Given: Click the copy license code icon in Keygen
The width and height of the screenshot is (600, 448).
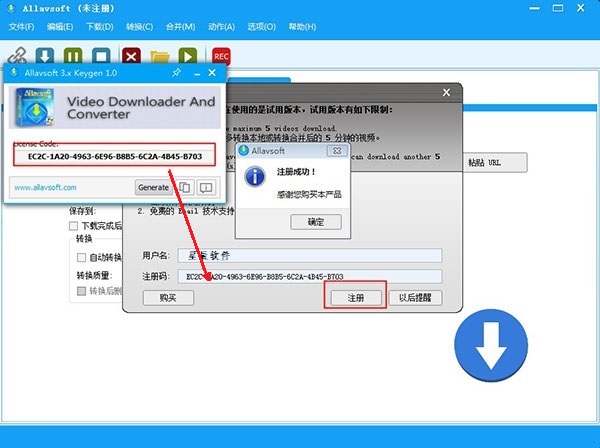Looking at the screenshot, I should tap(185, 187).
